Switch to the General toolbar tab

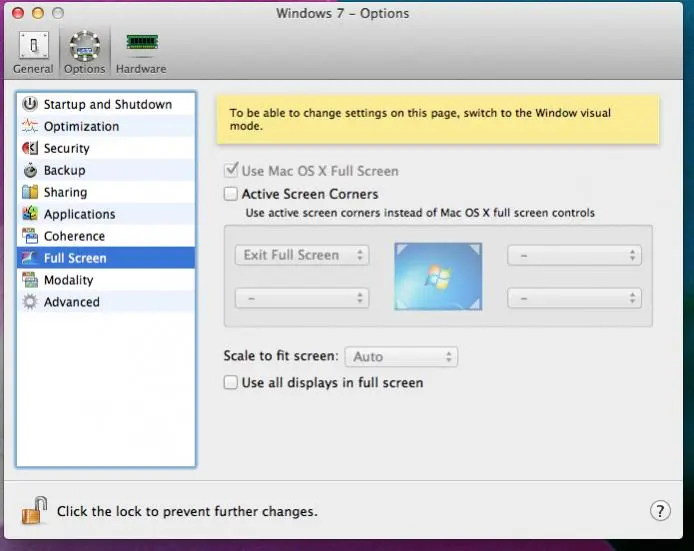point(33,51)
